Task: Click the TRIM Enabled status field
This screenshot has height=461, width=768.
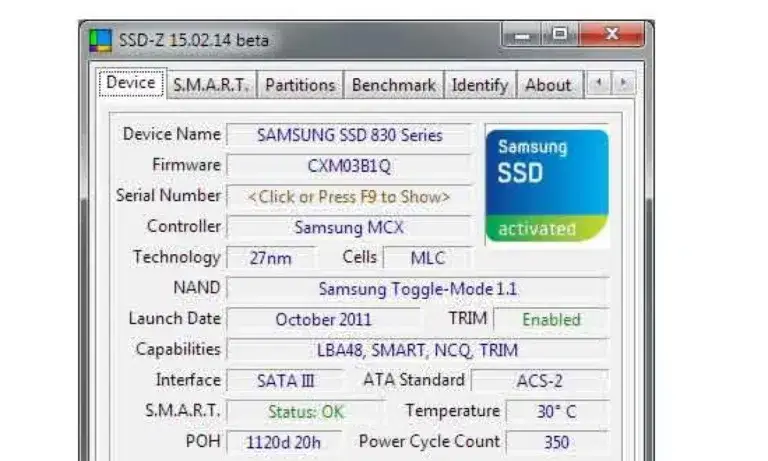Action: click(x=550, y=320)
